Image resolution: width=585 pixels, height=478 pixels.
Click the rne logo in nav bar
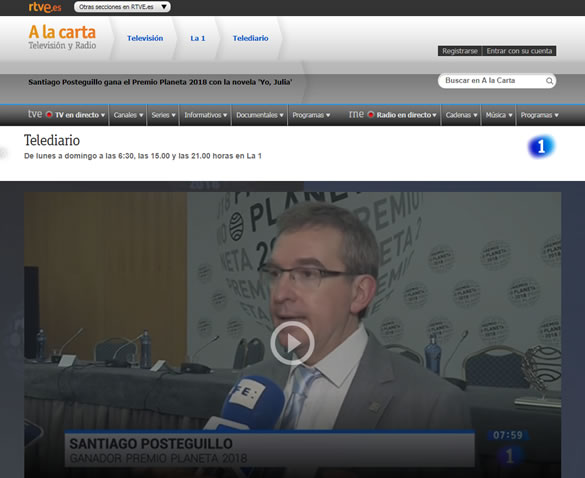(x=356, y=114)
